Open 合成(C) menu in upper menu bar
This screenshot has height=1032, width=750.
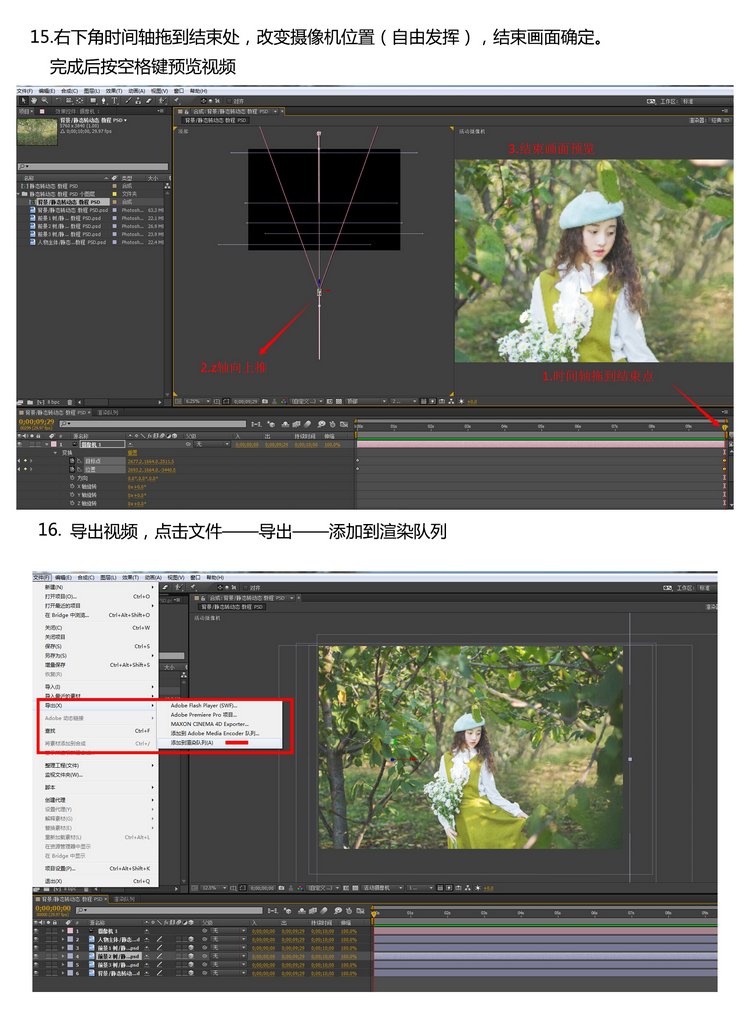click(x=70, y=91)
